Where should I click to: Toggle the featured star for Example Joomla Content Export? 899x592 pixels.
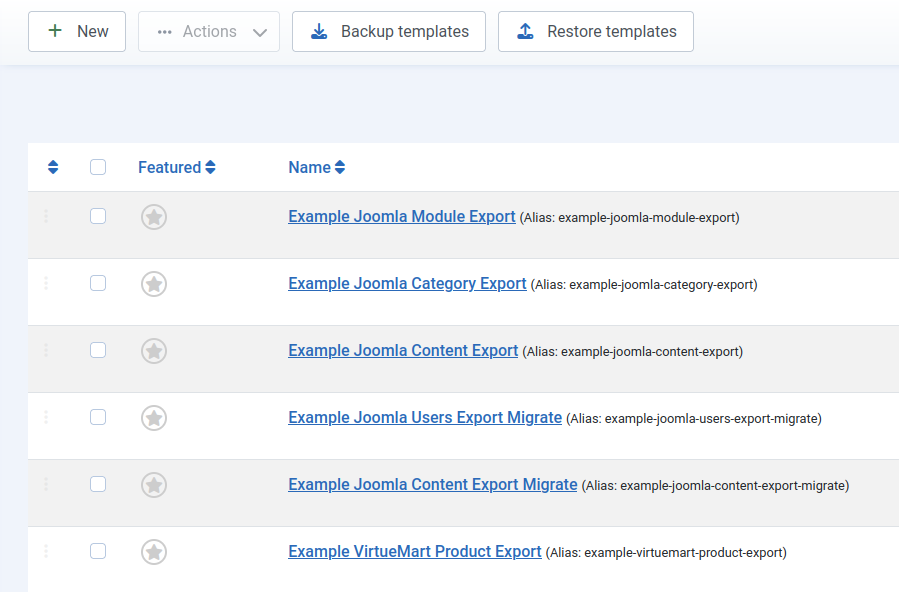tap(153, 350)
